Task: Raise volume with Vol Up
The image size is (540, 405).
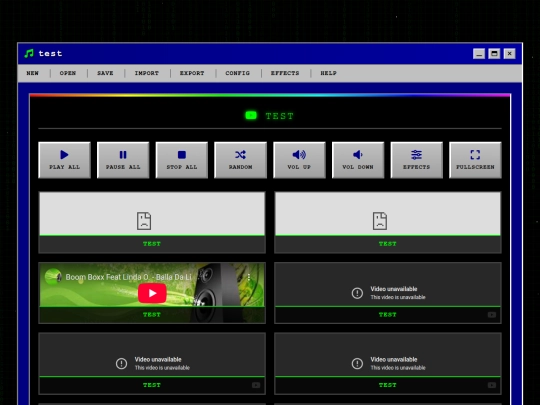Action: (x=299, y=160)
